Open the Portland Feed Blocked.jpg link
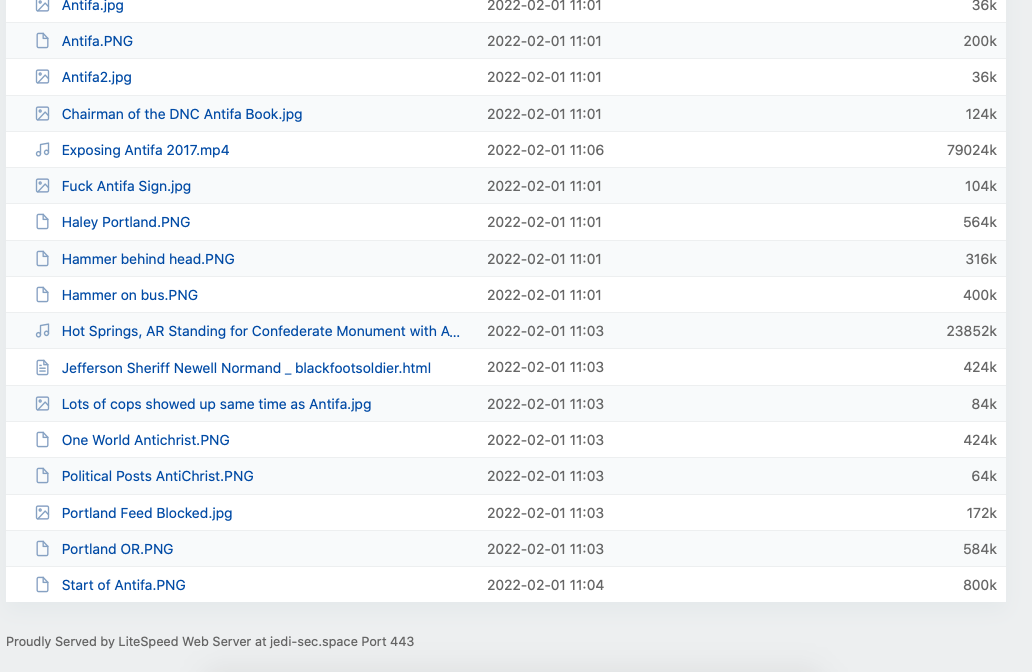1032x672 pixels. click(147, 513)
